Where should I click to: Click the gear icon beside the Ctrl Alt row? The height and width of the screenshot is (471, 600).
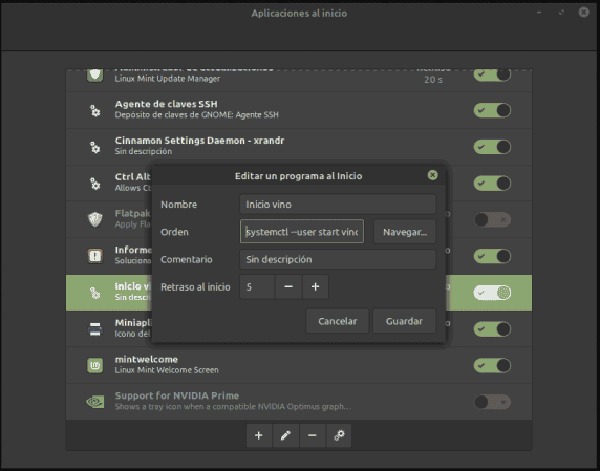coord(95,183)
